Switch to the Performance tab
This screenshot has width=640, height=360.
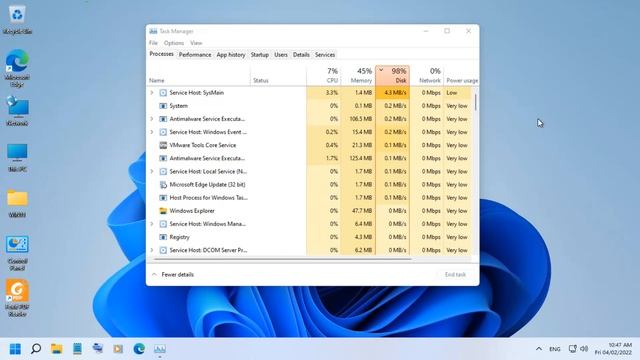195,55
